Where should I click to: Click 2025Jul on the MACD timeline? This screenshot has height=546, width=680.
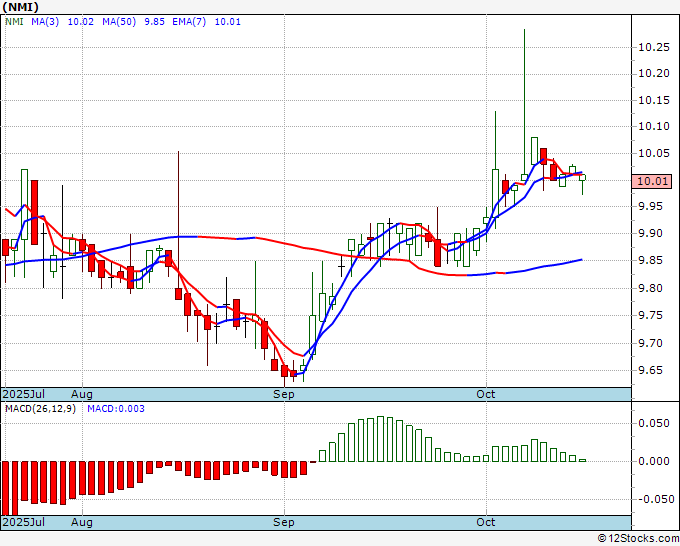24,522
